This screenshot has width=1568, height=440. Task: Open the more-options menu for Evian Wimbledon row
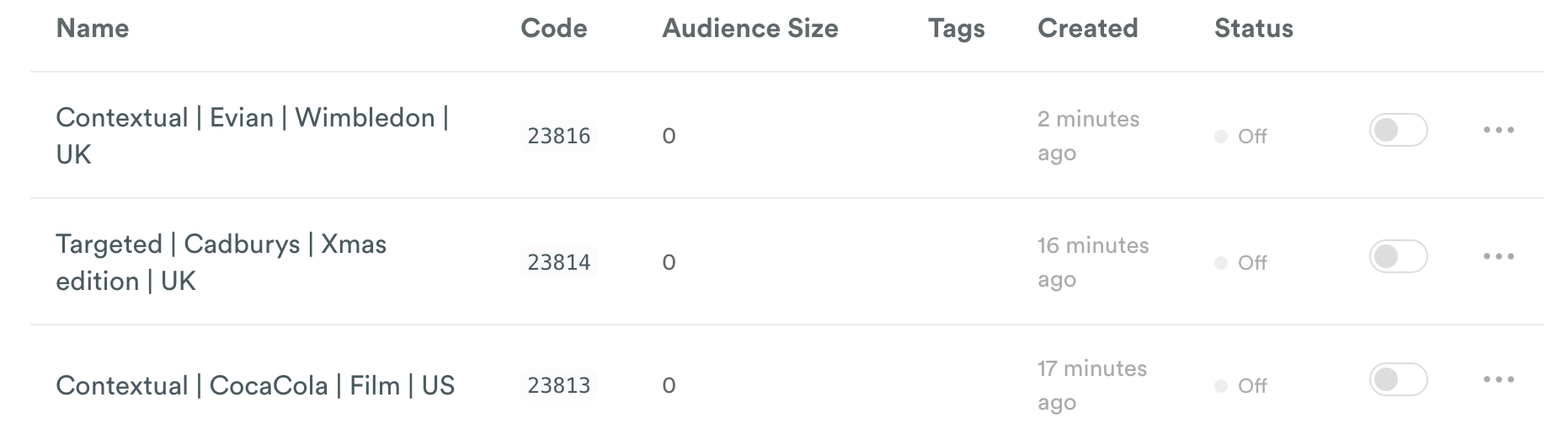point(1498,130)
